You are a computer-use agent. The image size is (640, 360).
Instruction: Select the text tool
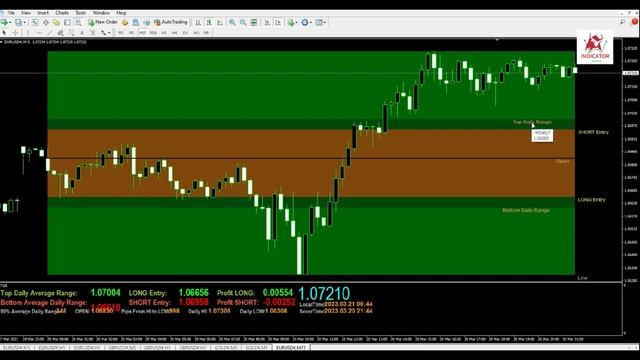pos(82,33)
